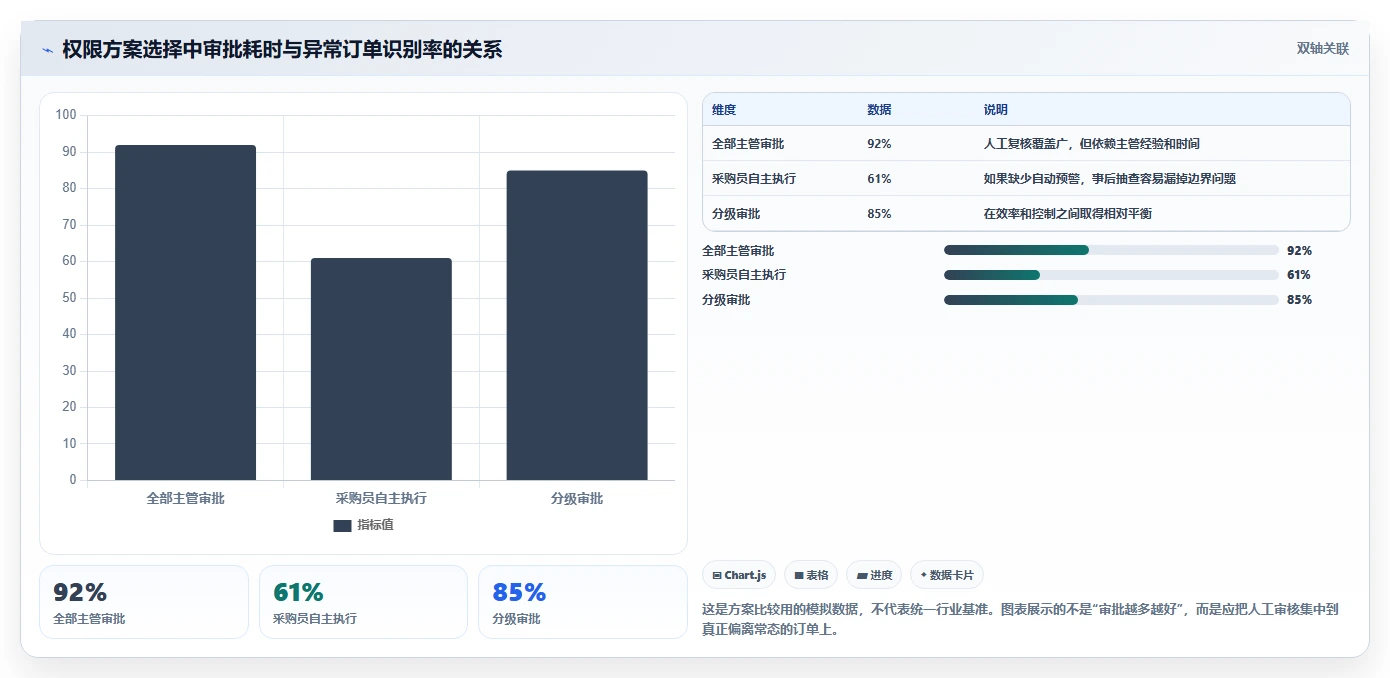The image size is (1390, 678).
Task: Click the 数据 column header
Action: tap(879, 110)
